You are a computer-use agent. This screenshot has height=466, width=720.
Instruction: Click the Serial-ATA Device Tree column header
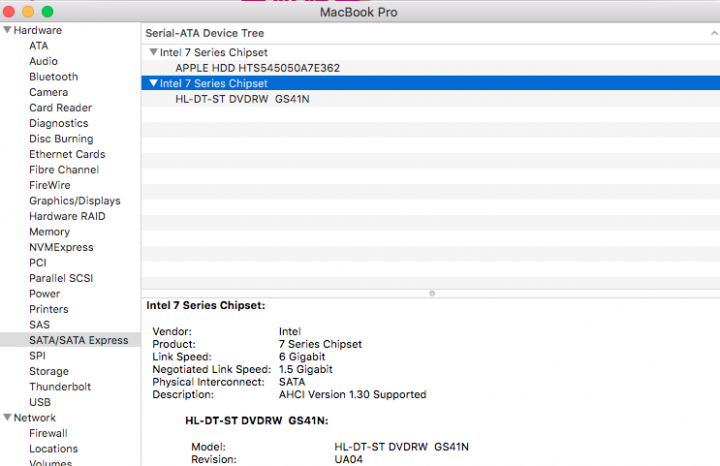click(431, 33)
